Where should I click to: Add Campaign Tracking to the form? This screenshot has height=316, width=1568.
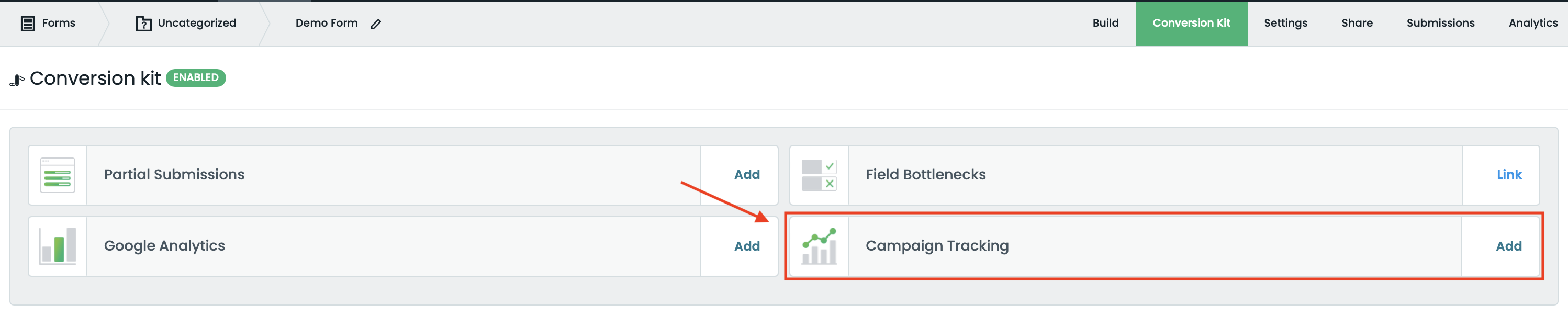pyautogui.click(x=1508, y=246)
